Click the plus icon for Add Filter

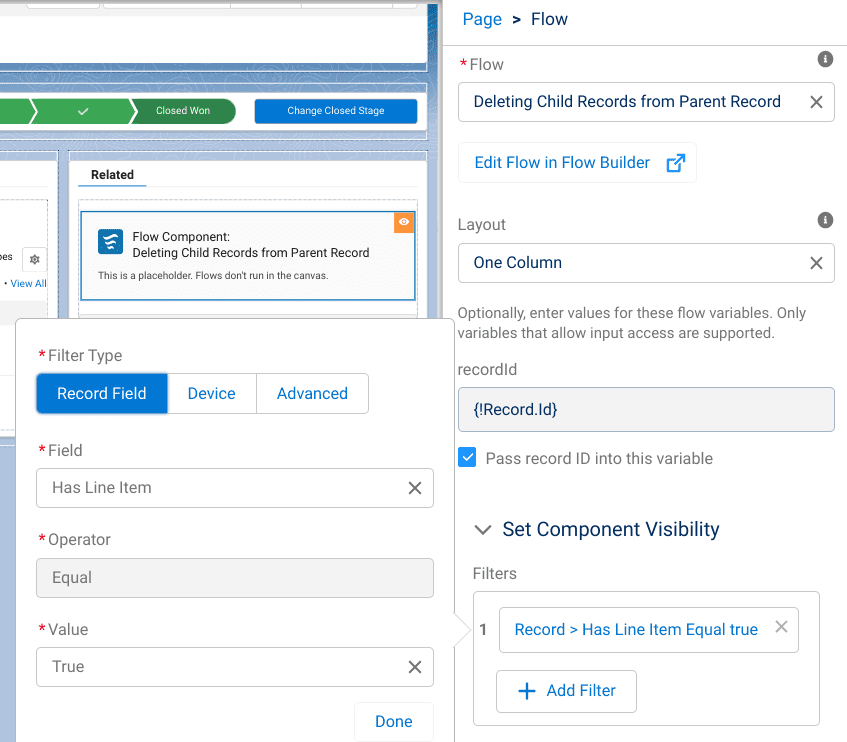pyautogui.click(x=527, y=691)
